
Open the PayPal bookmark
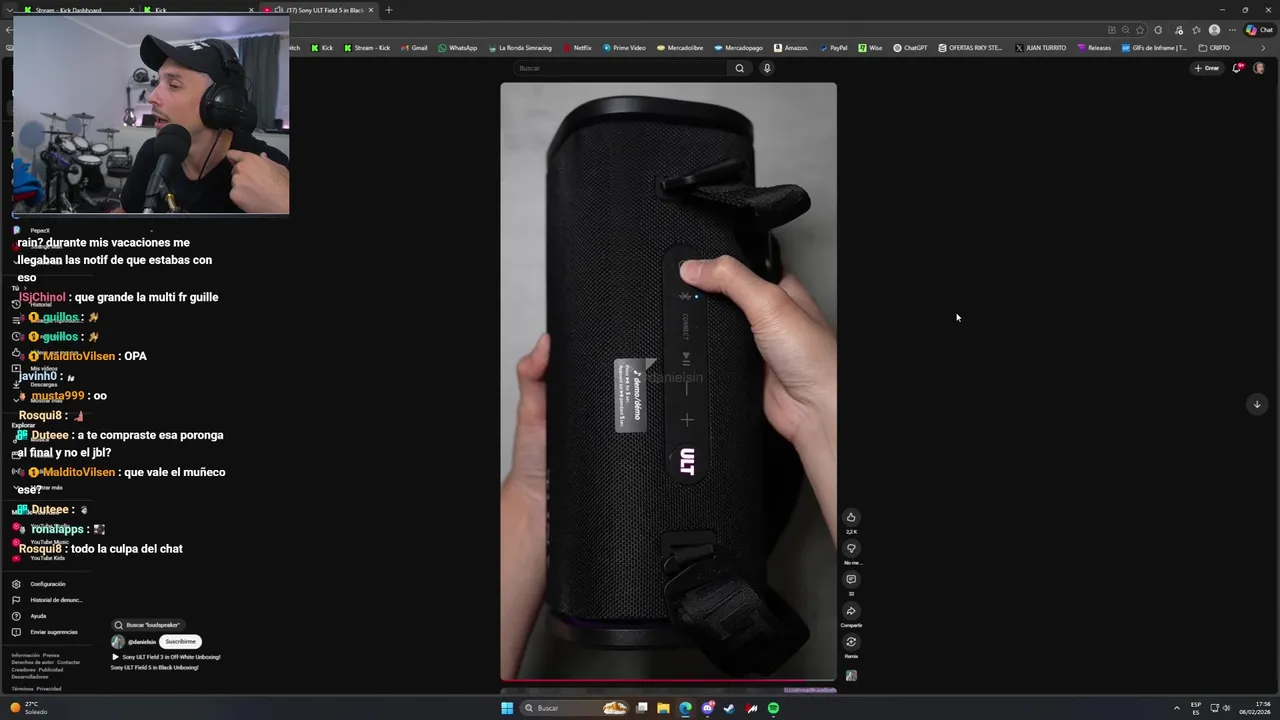click(833, 48)
